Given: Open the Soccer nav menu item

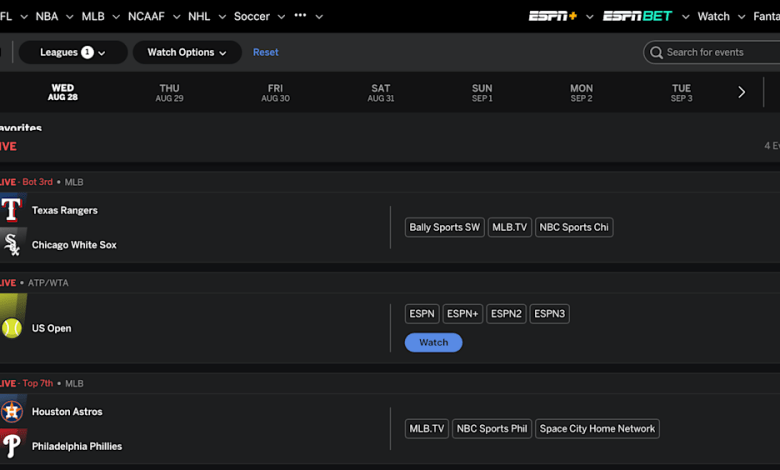Looking at the screenshot, I should click(252, 16).
